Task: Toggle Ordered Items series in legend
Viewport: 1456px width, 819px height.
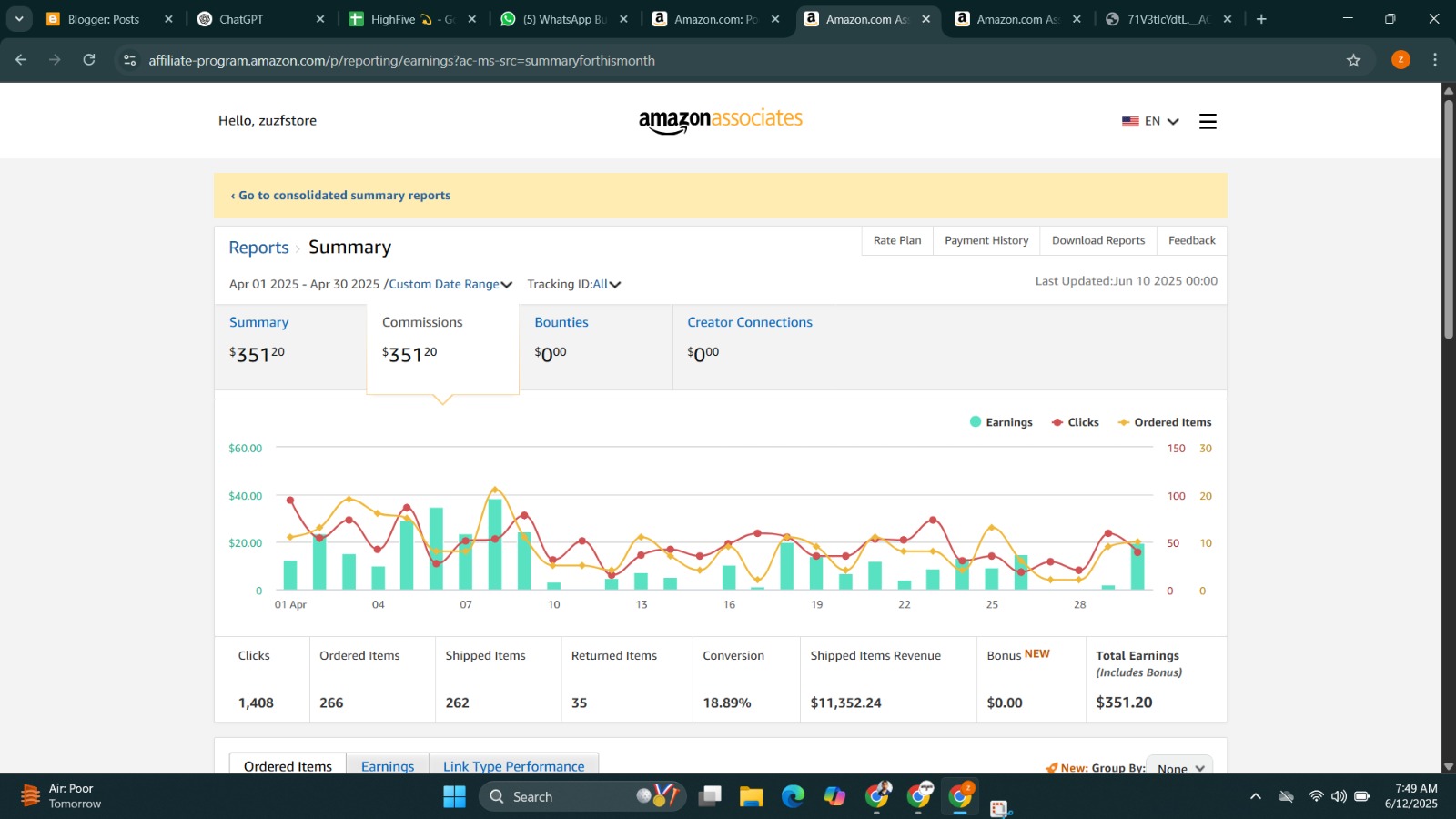Action: (x=1165, y=422)
